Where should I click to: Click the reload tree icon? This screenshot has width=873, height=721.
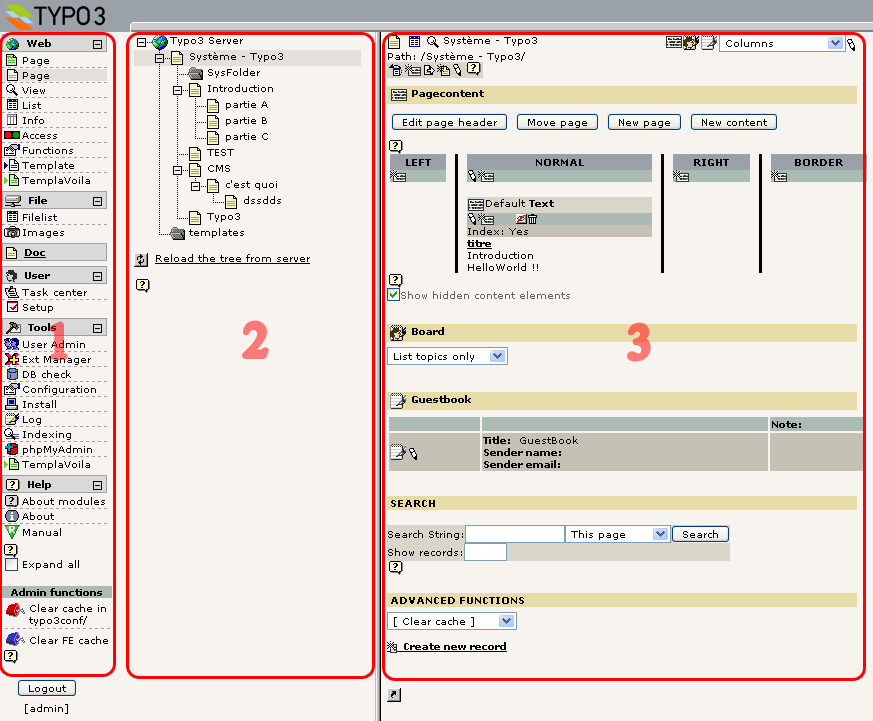[142, 259]
